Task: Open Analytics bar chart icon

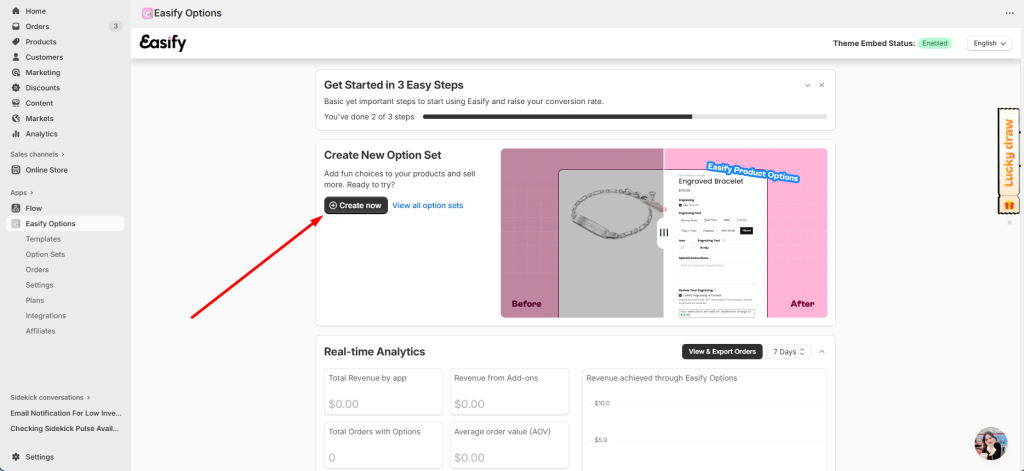Action: point(16,134)
